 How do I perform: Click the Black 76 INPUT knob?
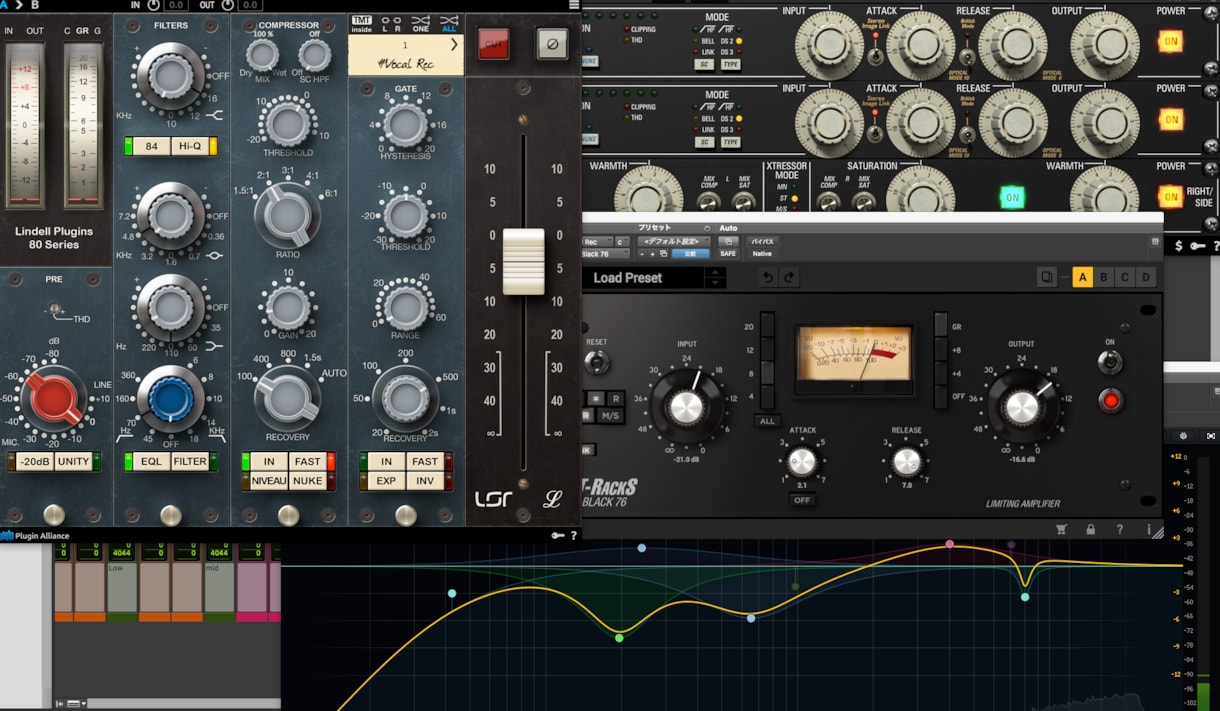click(x=686, y=408)
